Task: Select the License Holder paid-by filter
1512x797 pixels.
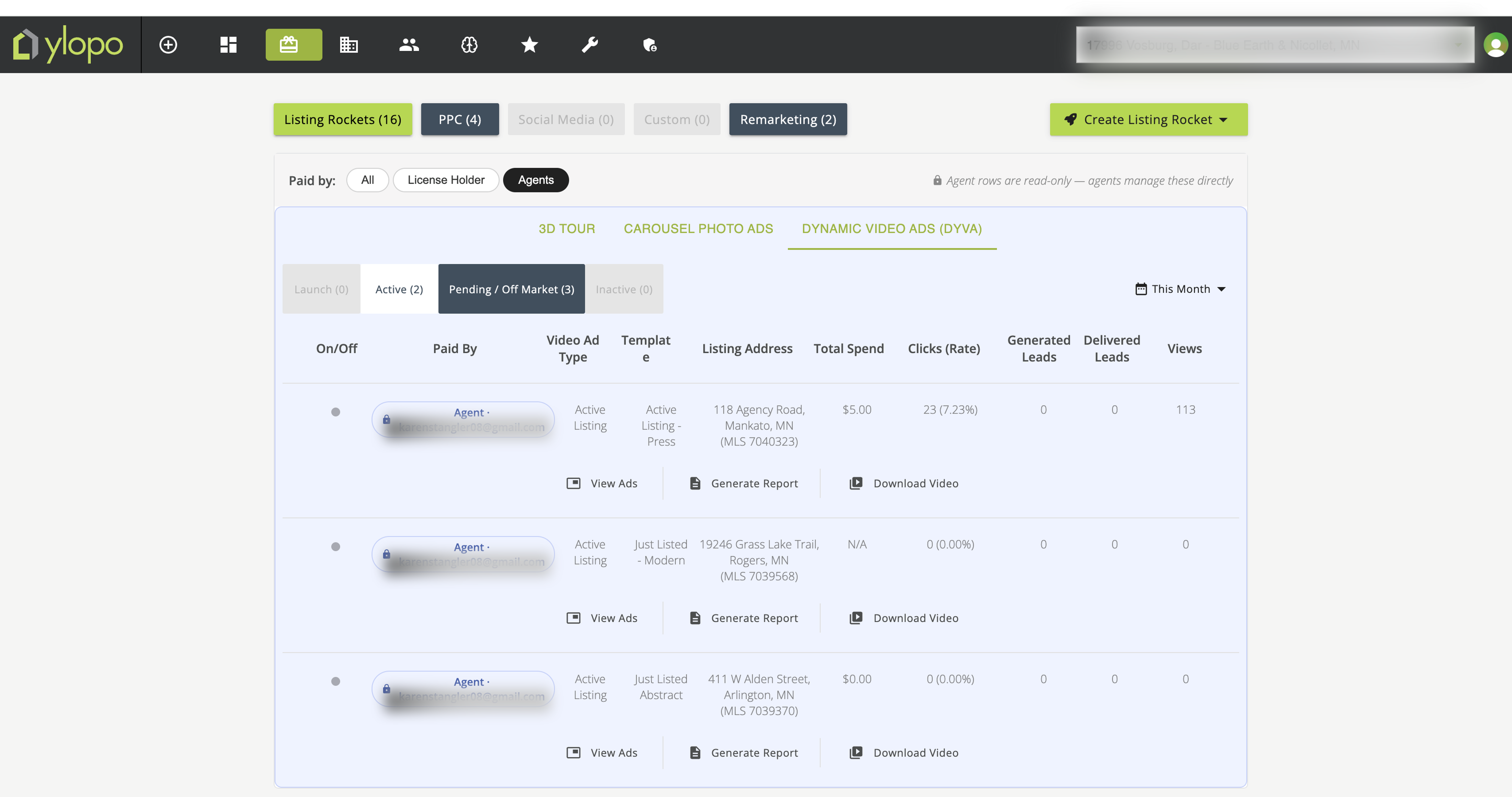Action: (x=446, y=180)
